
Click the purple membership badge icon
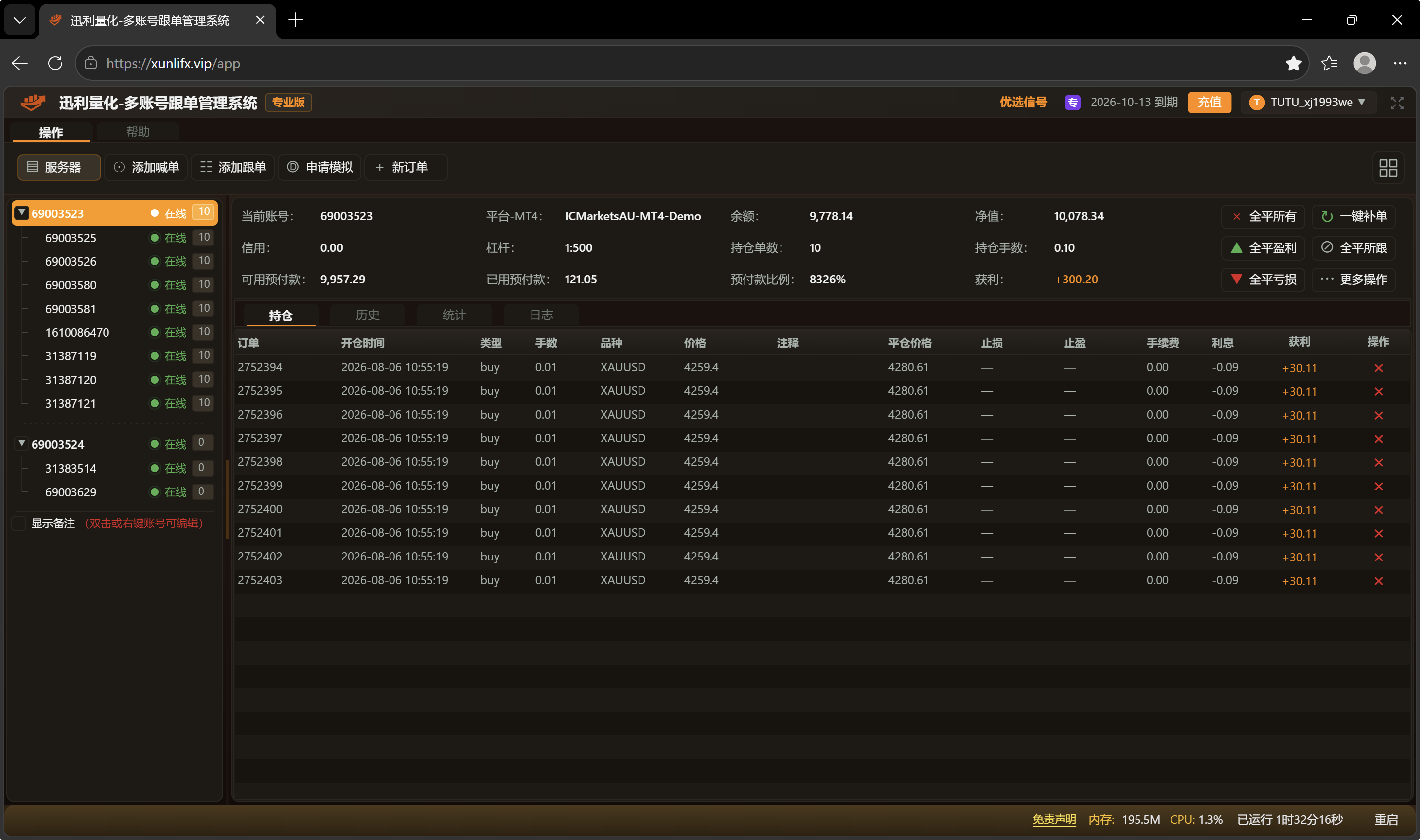tap(1072, 103)
